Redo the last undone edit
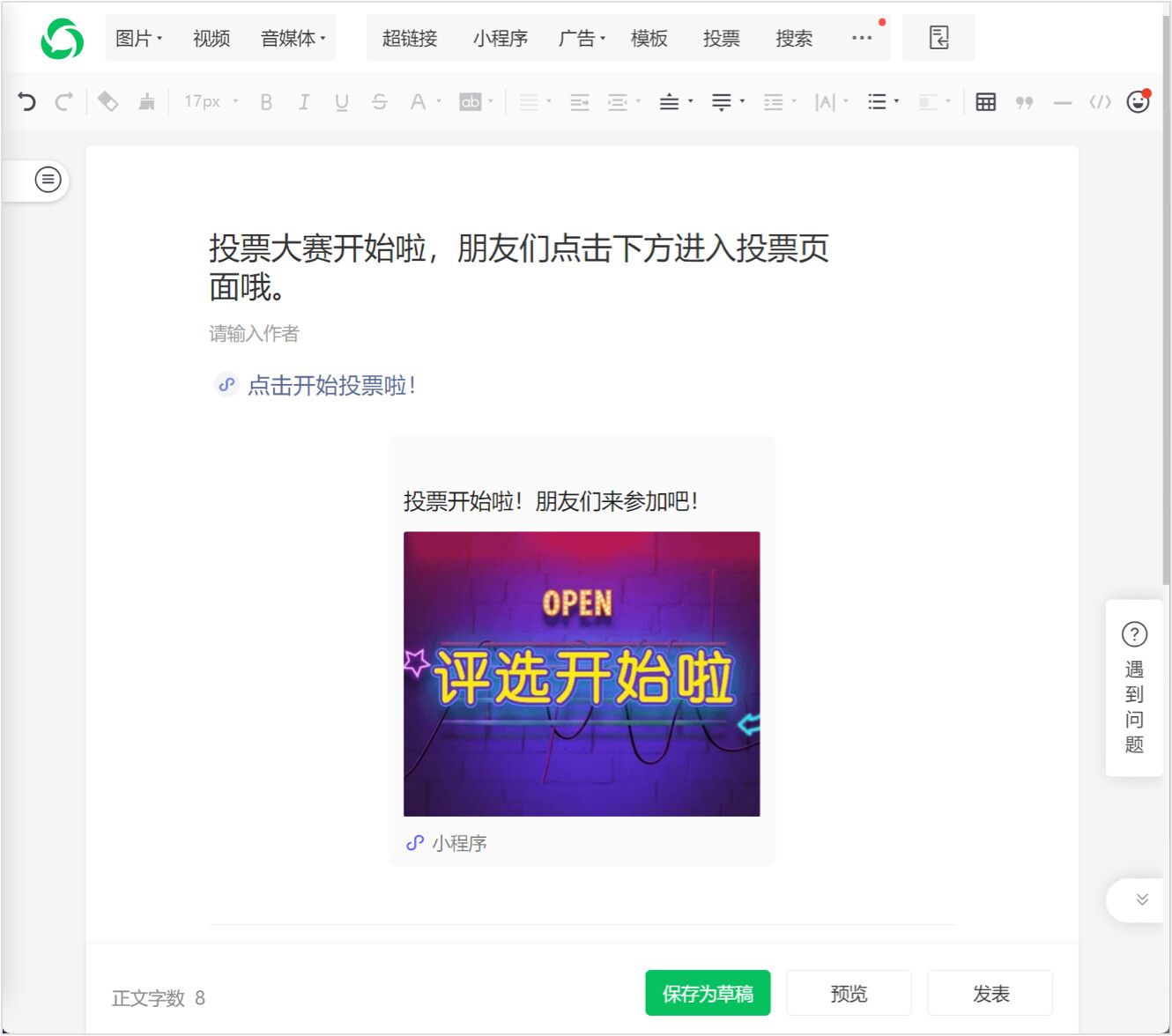The height and width of the screenshot is (1036, 1172). tap(63, 102)
